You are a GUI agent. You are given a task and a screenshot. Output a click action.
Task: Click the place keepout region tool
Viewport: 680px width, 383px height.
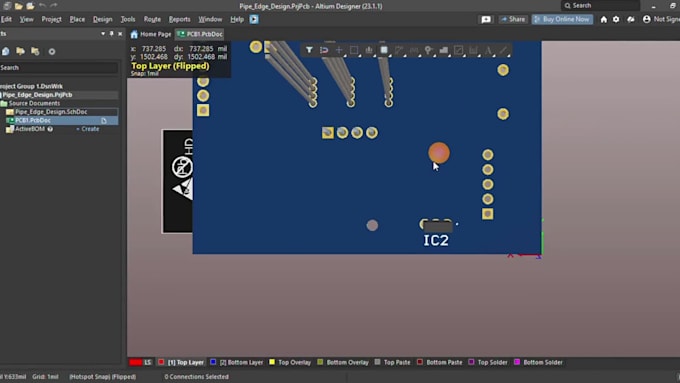[x=458, y=50]
